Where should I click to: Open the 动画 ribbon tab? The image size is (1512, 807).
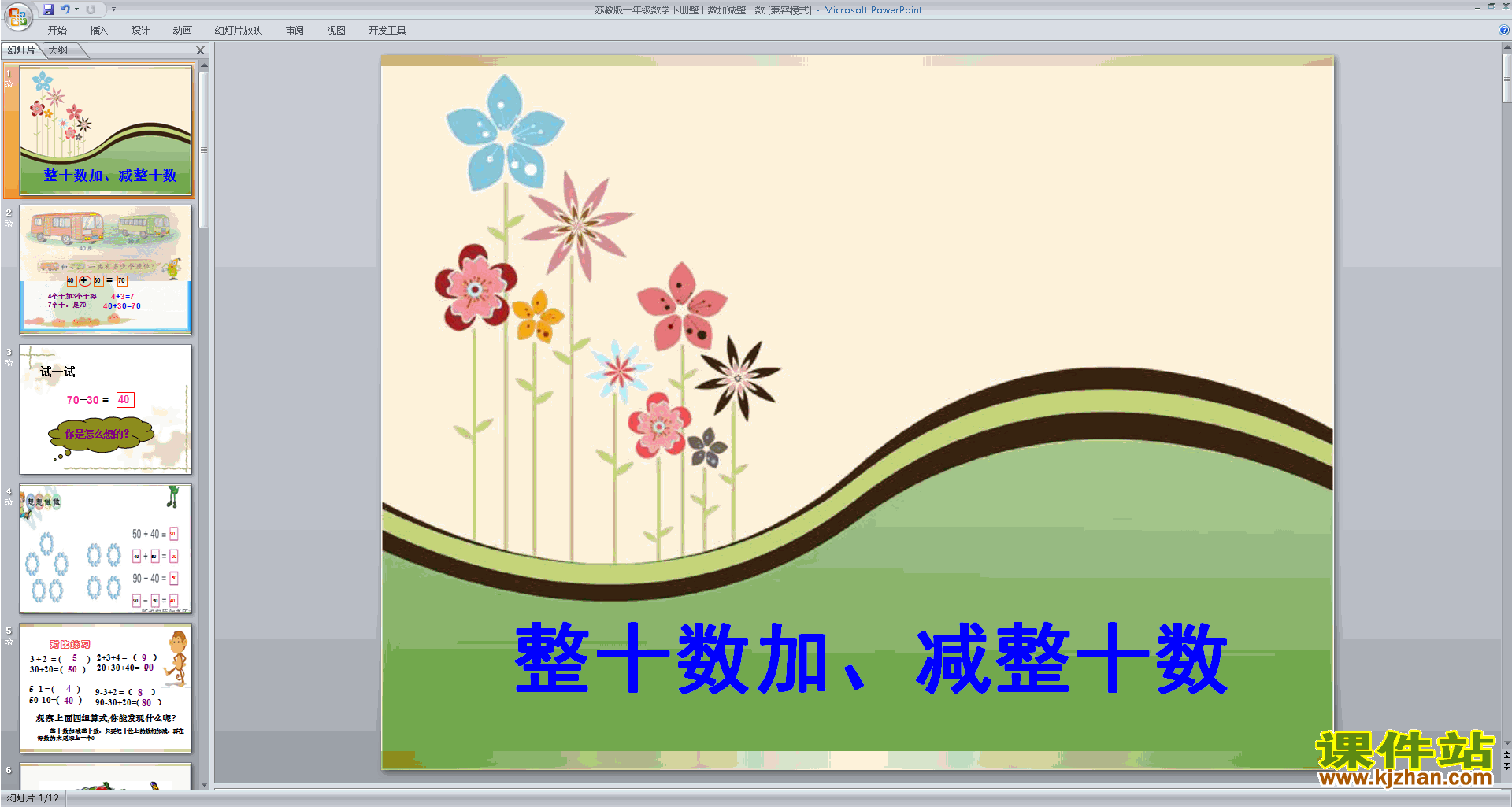(182, 31)
